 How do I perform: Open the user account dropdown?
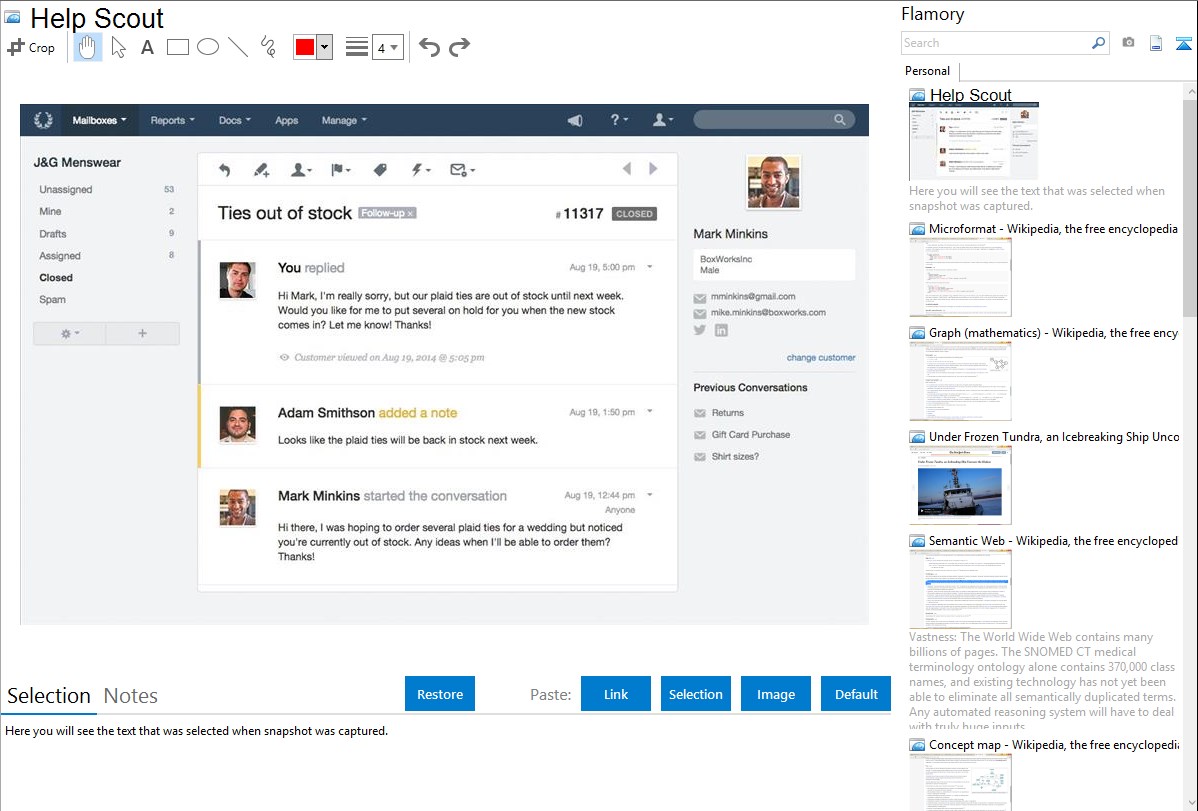[x=662, y=120]
